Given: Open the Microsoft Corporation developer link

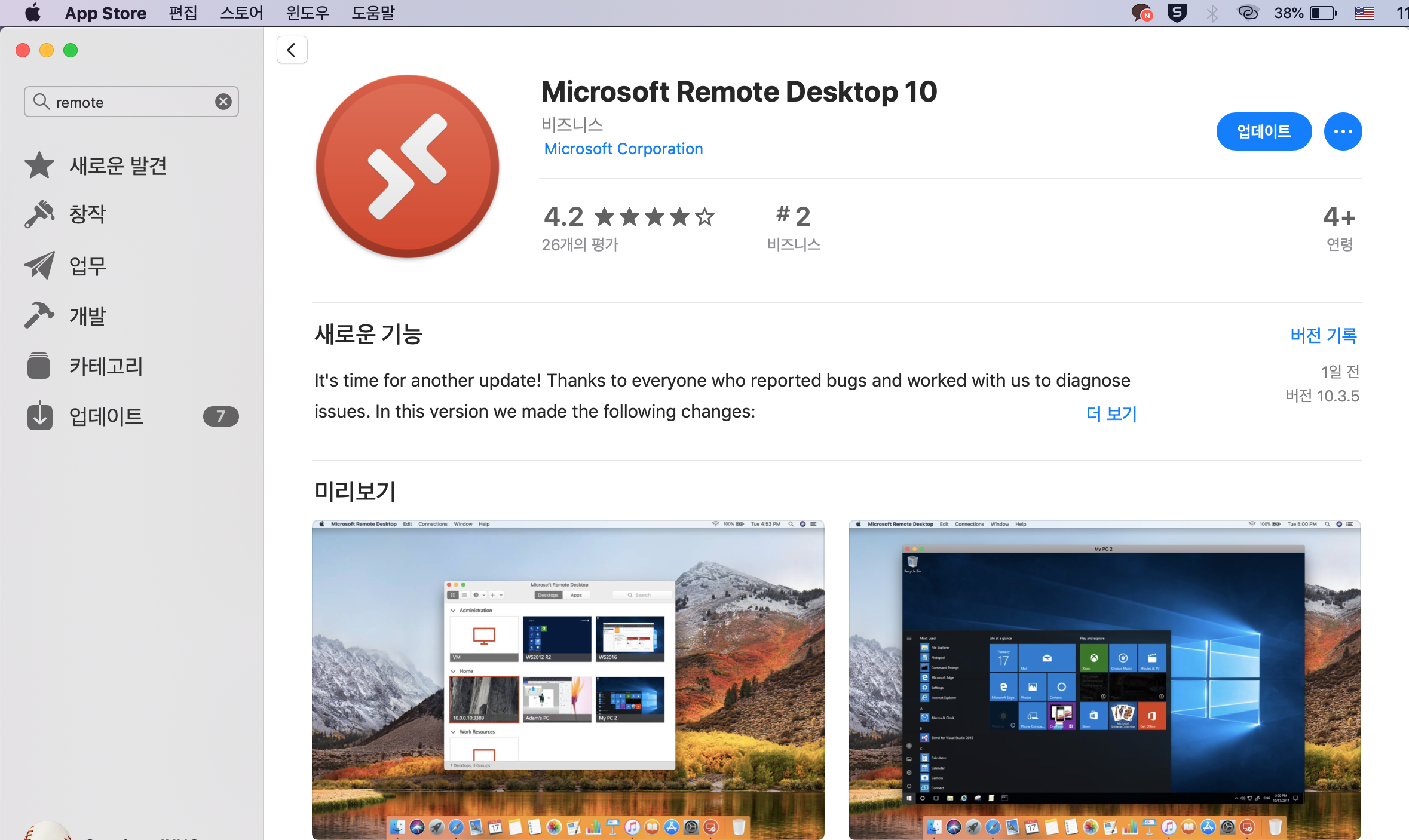Looking at the screenshot, I should click(623, 149).
